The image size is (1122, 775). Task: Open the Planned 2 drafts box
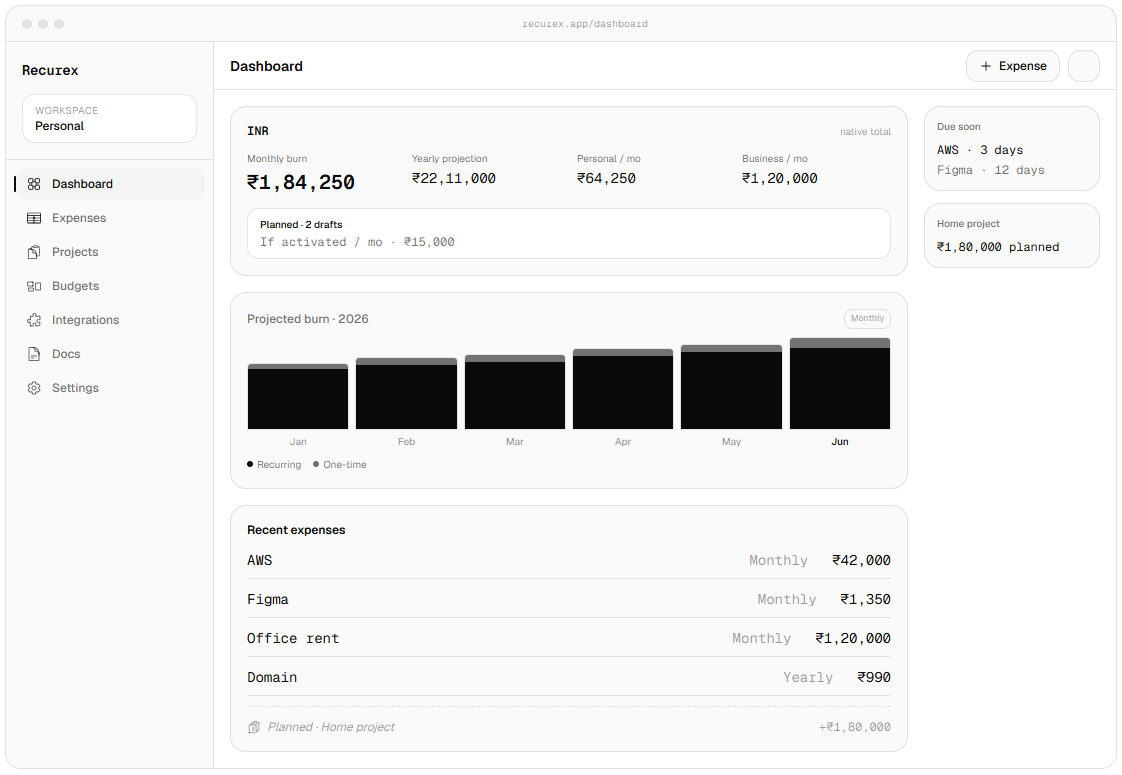point(569,233)
